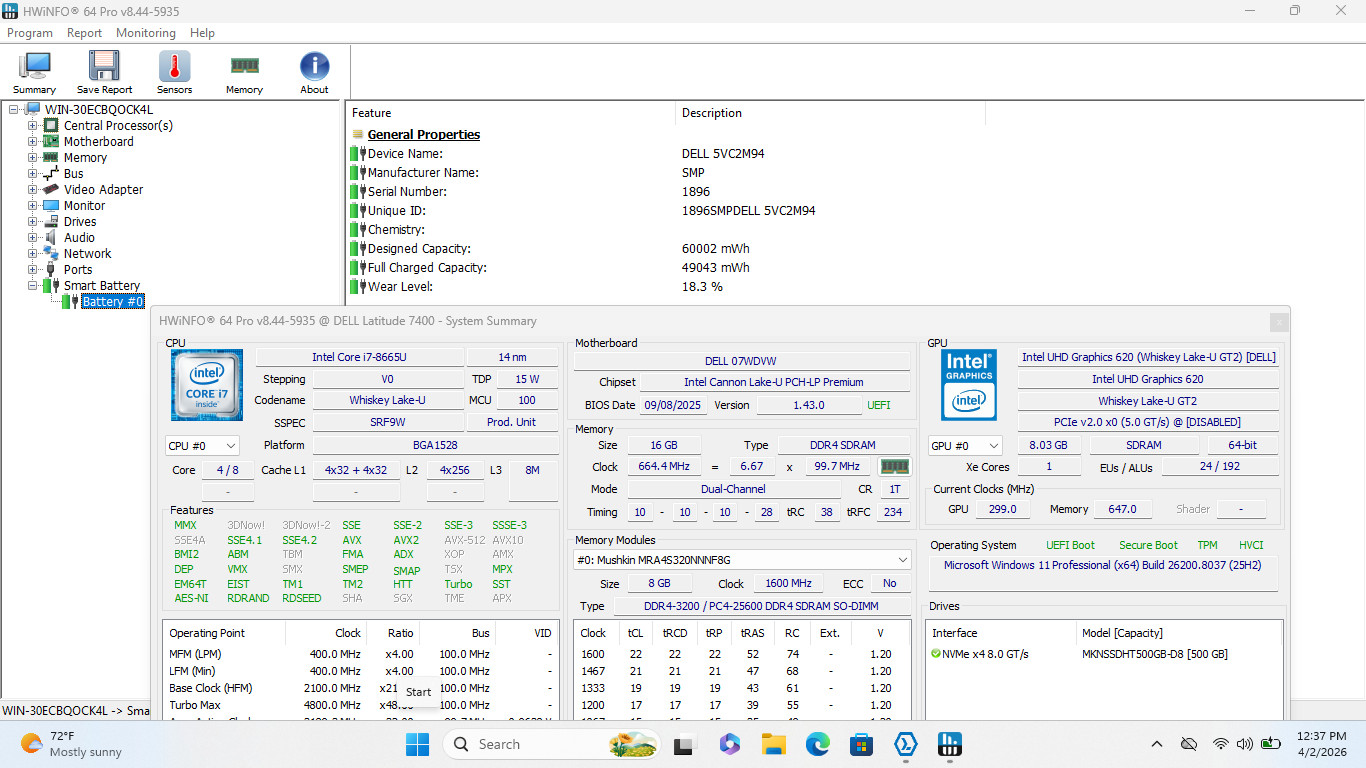Expand the Central Processor(s) tree node
Viewport: 1366px width, 768px height.
point(33,125)
